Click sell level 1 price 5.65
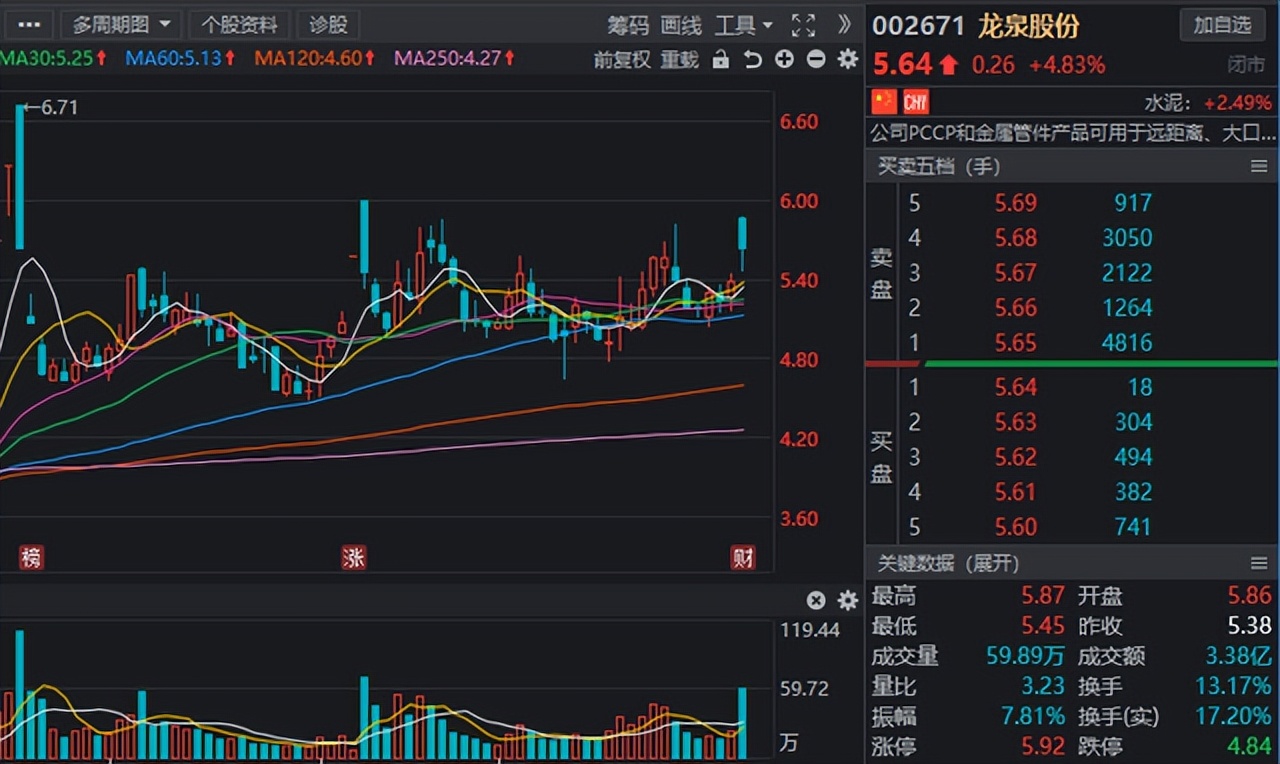 [1016, 343]
